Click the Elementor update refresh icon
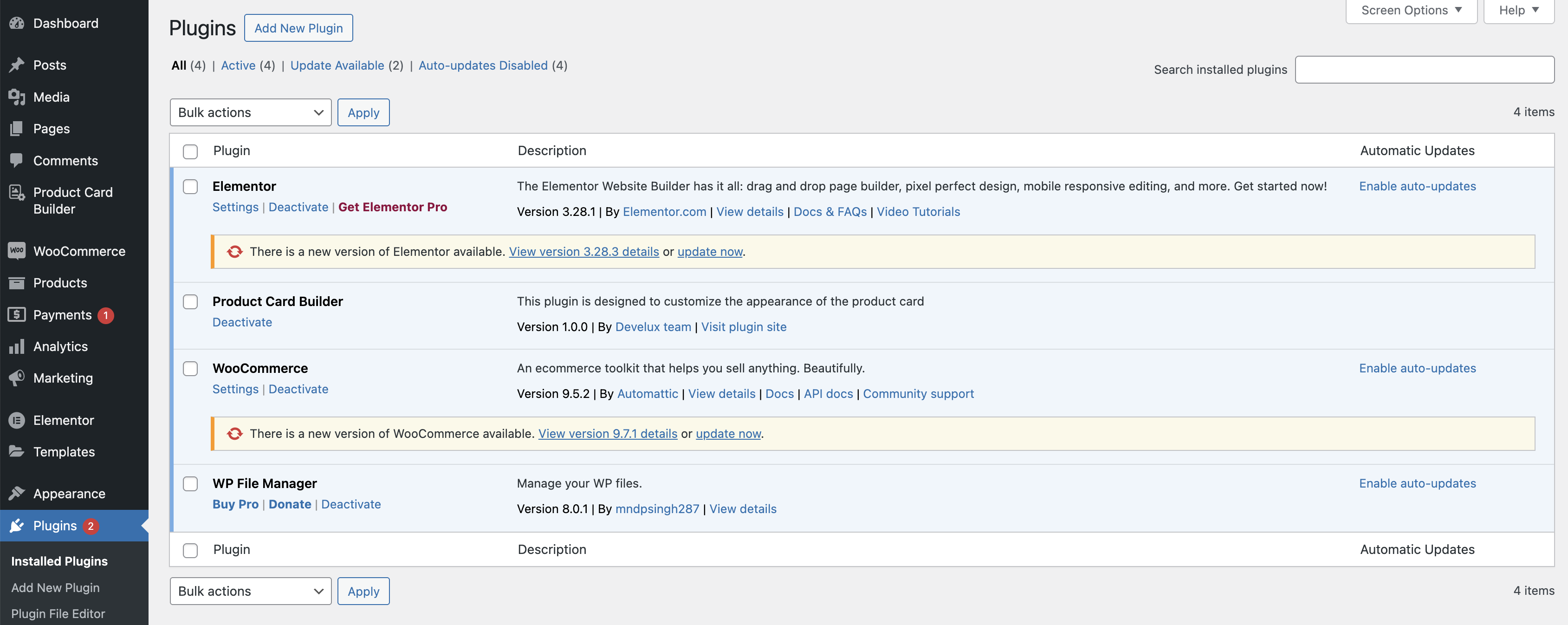 [x=235, y=252]
